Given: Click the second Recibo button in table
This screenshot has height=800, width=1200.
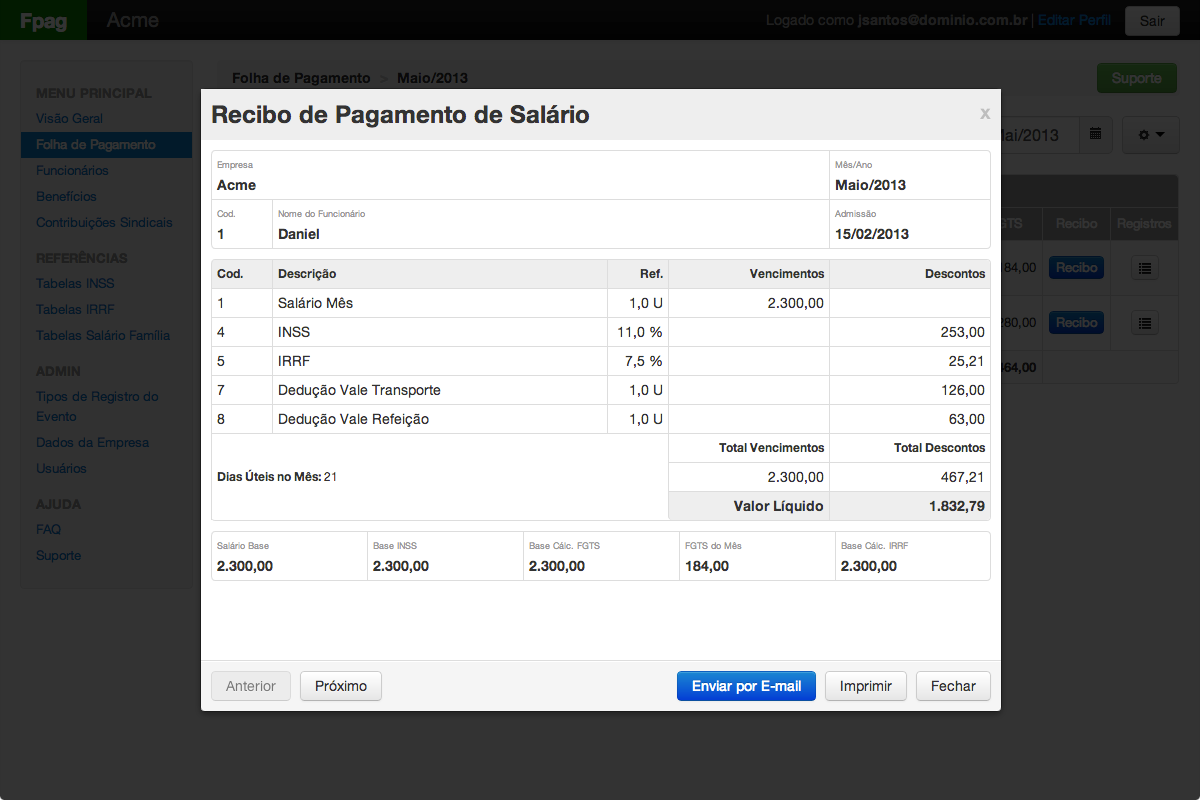Looking at the screenshot, I should pos(1076,322).
